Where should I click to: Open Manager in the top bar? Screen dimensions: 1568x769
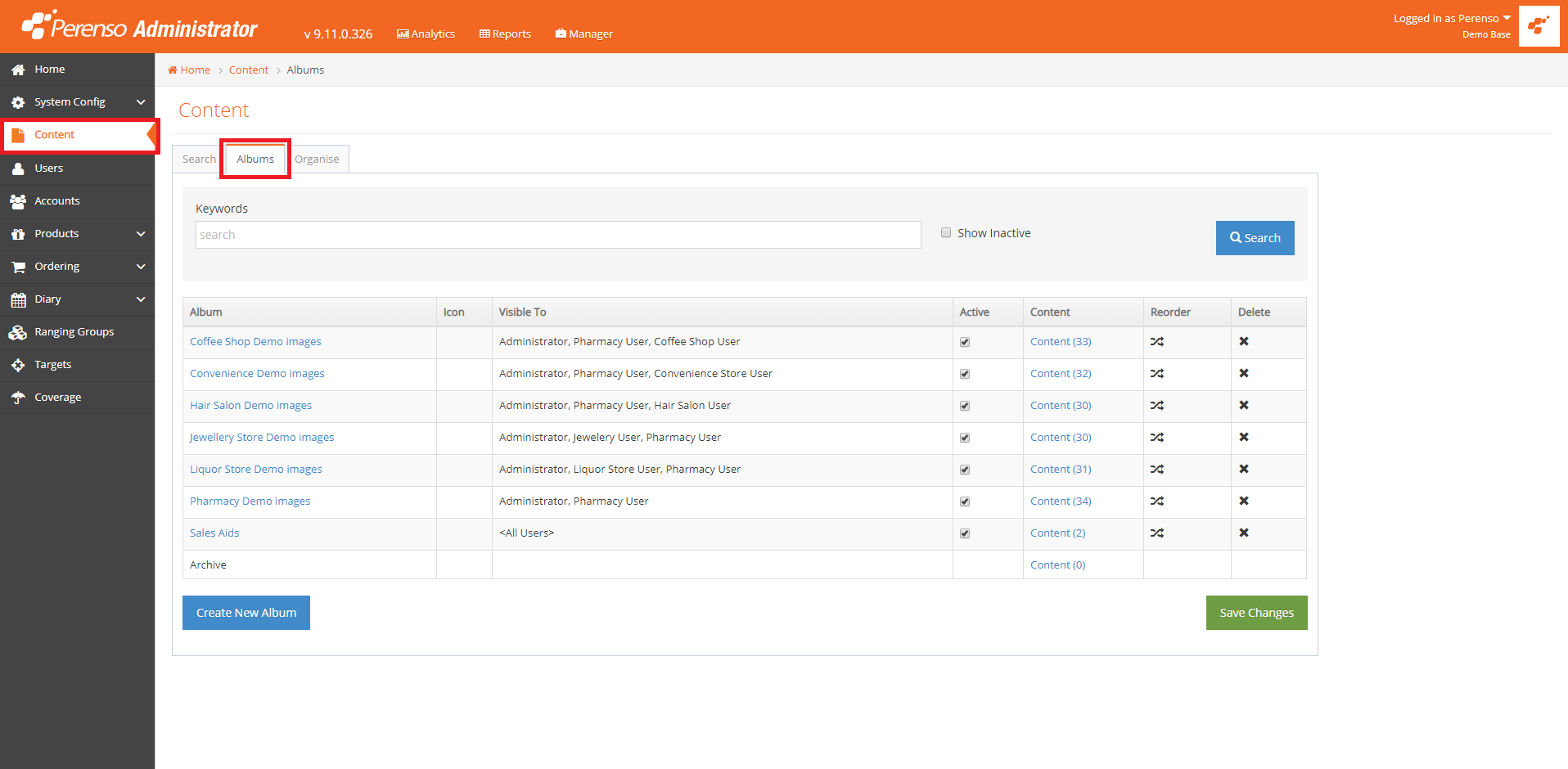pyautogui.click(x=583, y=34)
